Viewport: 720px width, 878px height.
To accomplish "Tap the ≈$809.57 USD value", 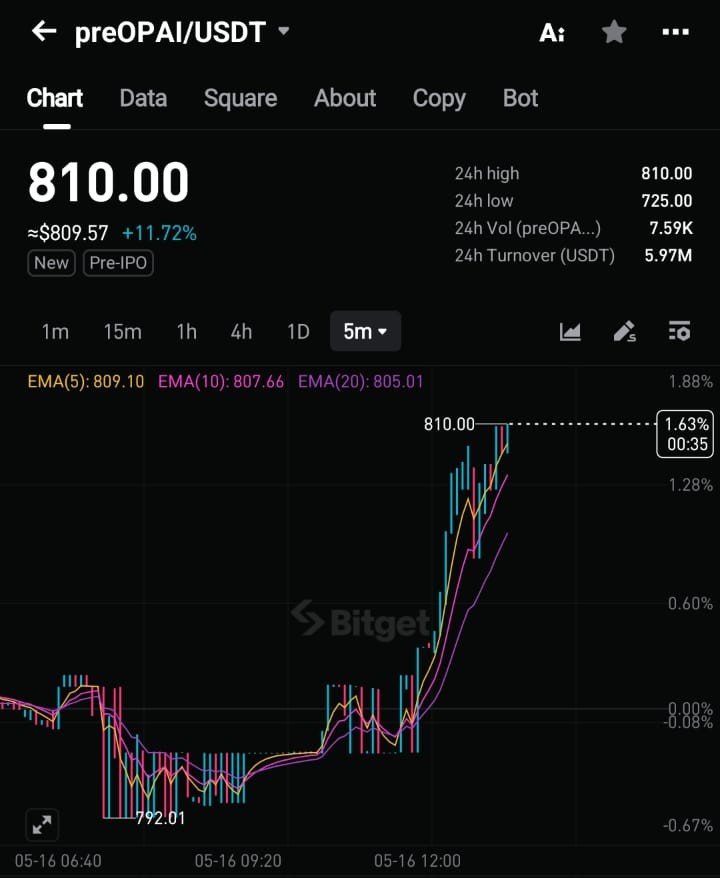I will coord(68,233).
